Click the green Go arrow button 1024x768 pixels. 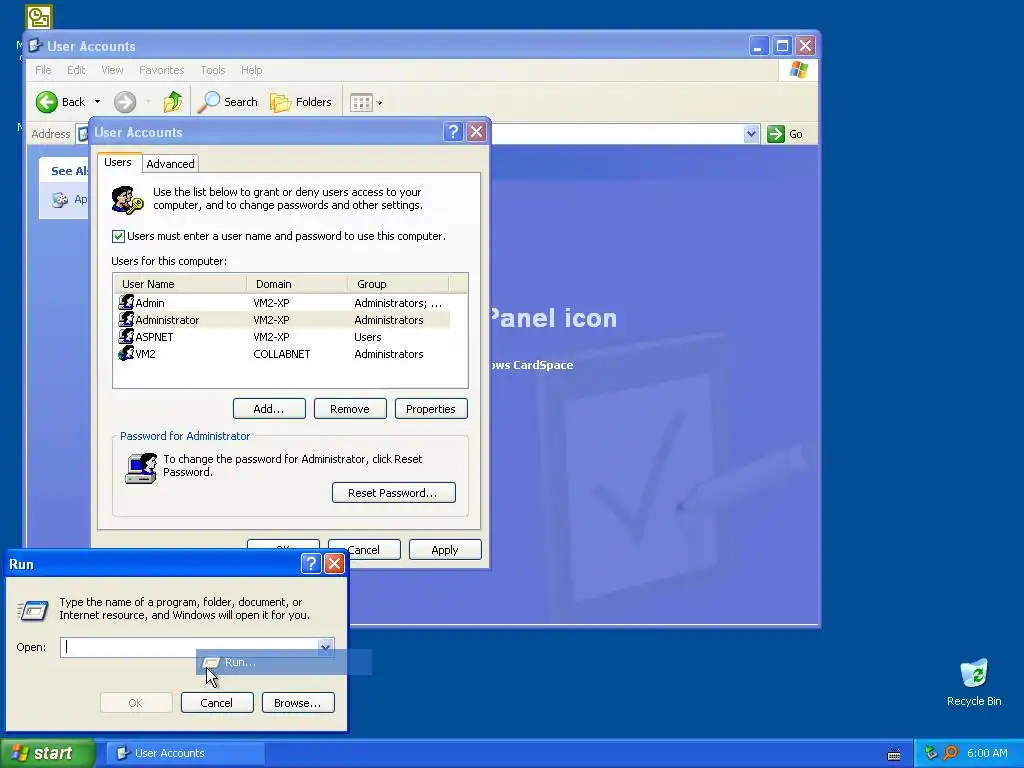pyautogui.click(x=776, y=134)
